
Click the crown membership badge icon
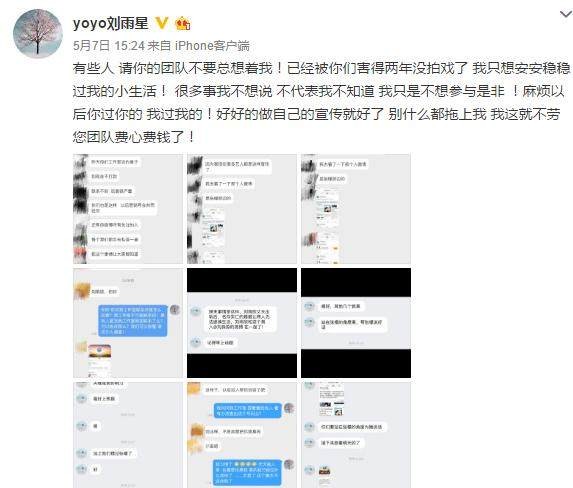pyautogui.click(x=183, y=23)
